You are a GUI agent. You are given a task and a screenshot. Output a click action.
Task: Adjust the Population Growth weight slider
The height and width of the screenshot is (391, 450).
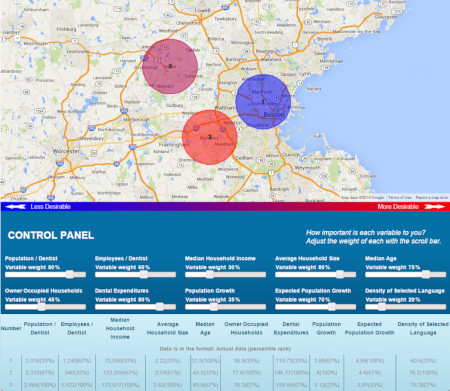click(214, 307)
